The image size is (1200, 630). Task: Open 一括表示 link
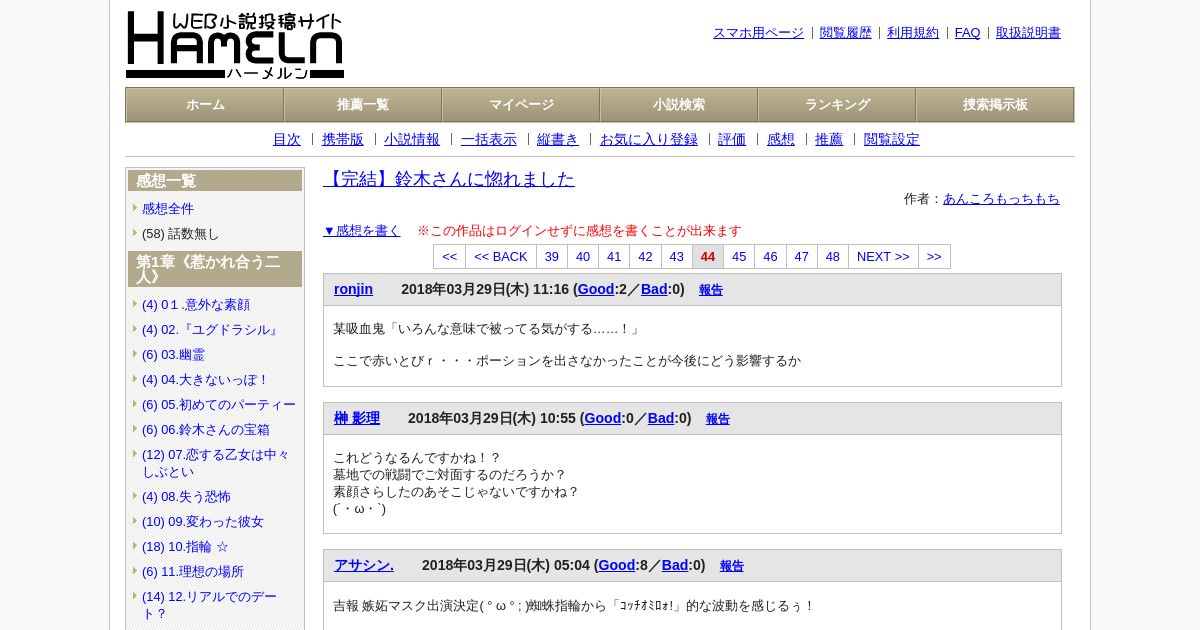(x=489, y=140)
